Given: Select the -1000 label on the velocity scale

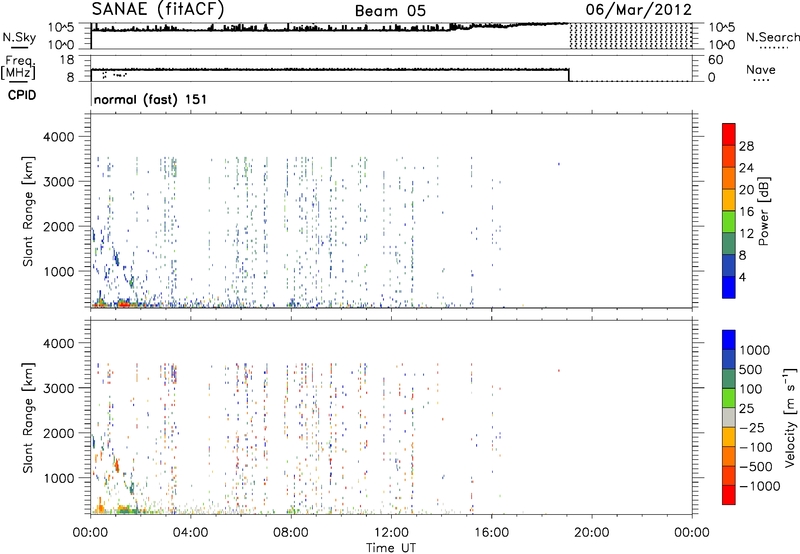Looking at the screenshot, I should tap(760, 486).
